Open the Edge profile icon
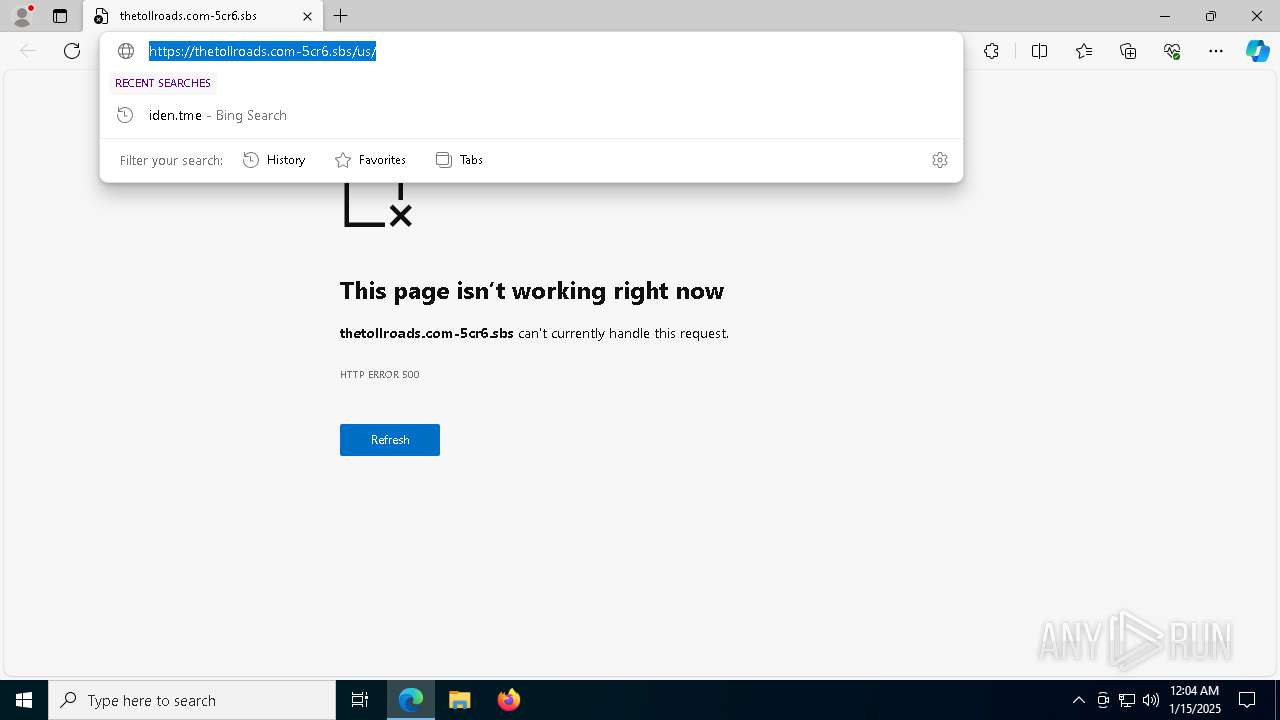Screen dimensions: 1280x720 pos(22,16)
